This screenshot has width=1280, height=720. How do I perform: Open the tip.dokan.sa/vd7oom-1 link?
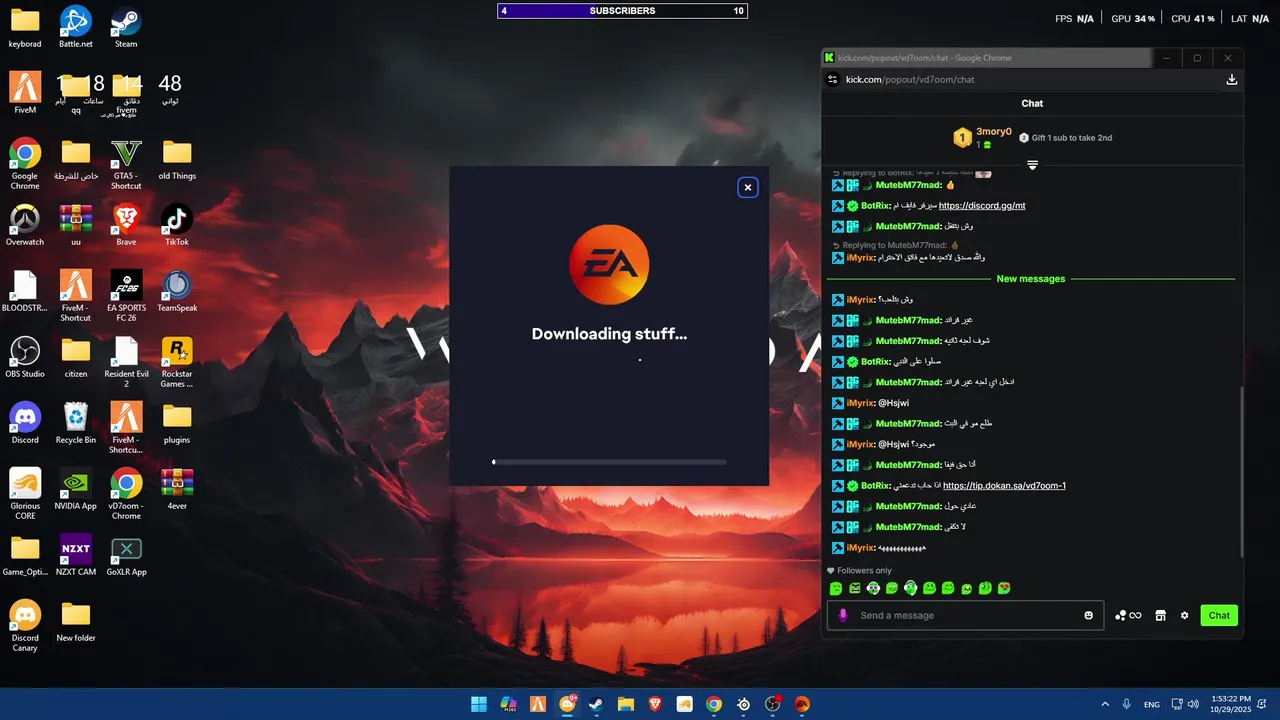click(x=1004, y=486)
